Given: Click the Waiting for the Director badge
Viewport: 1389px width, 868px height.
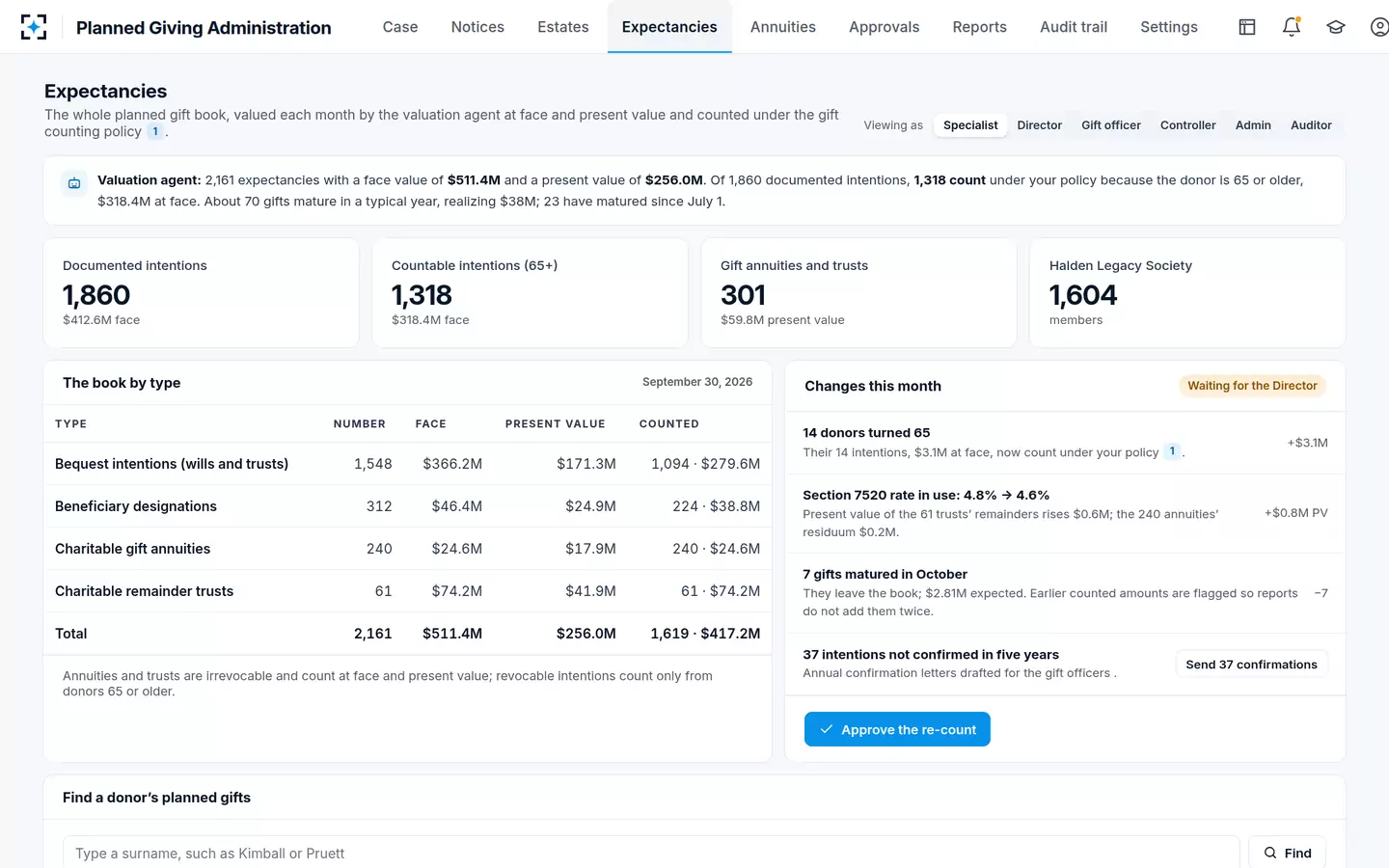Looking at the screenshot, I should tap(1252, 386).
